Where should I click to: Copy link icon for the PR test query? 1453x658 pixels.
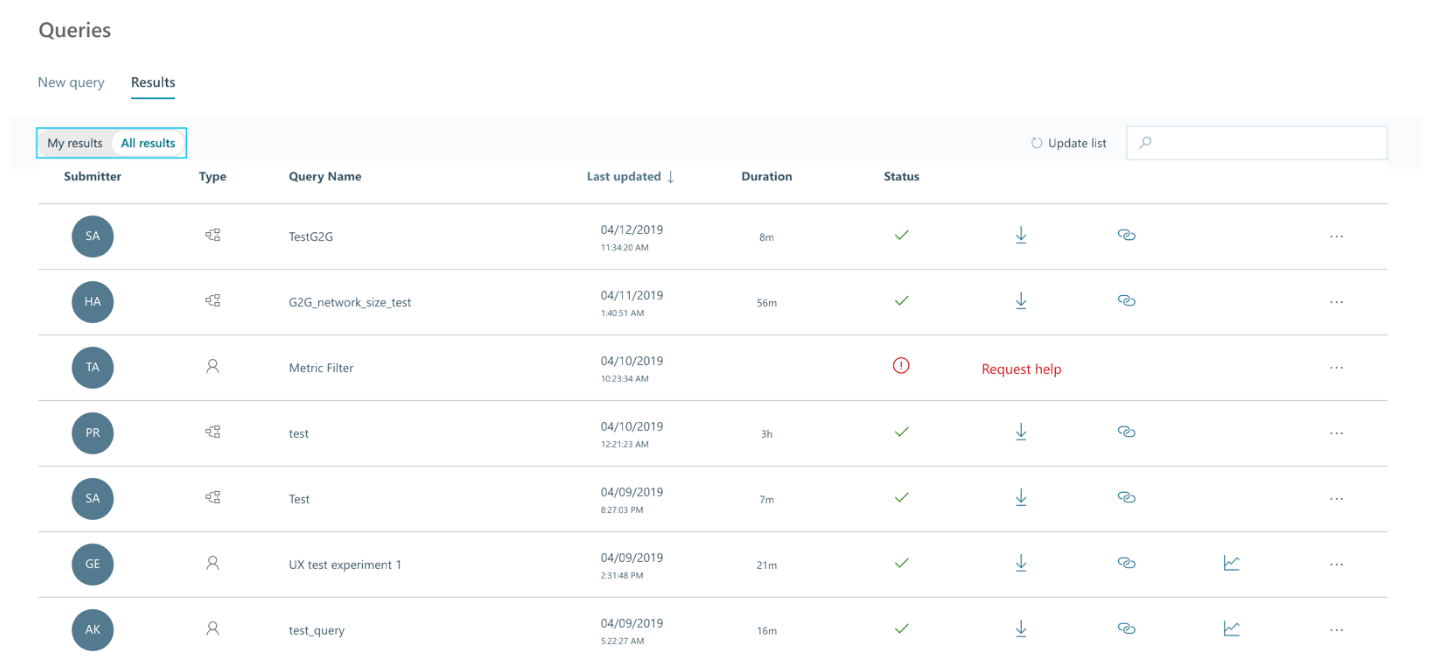1126,432
